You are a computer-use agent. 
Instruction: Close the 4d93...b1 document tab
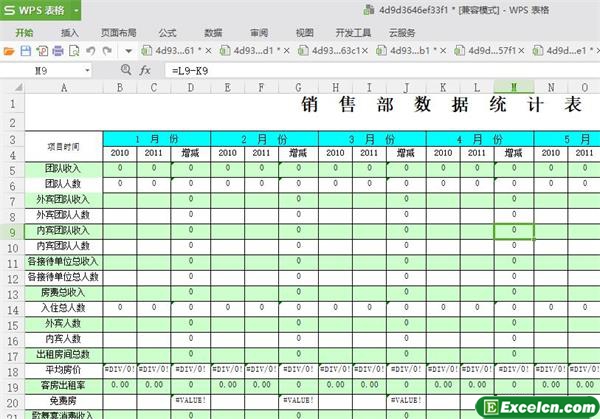[443, 51]
